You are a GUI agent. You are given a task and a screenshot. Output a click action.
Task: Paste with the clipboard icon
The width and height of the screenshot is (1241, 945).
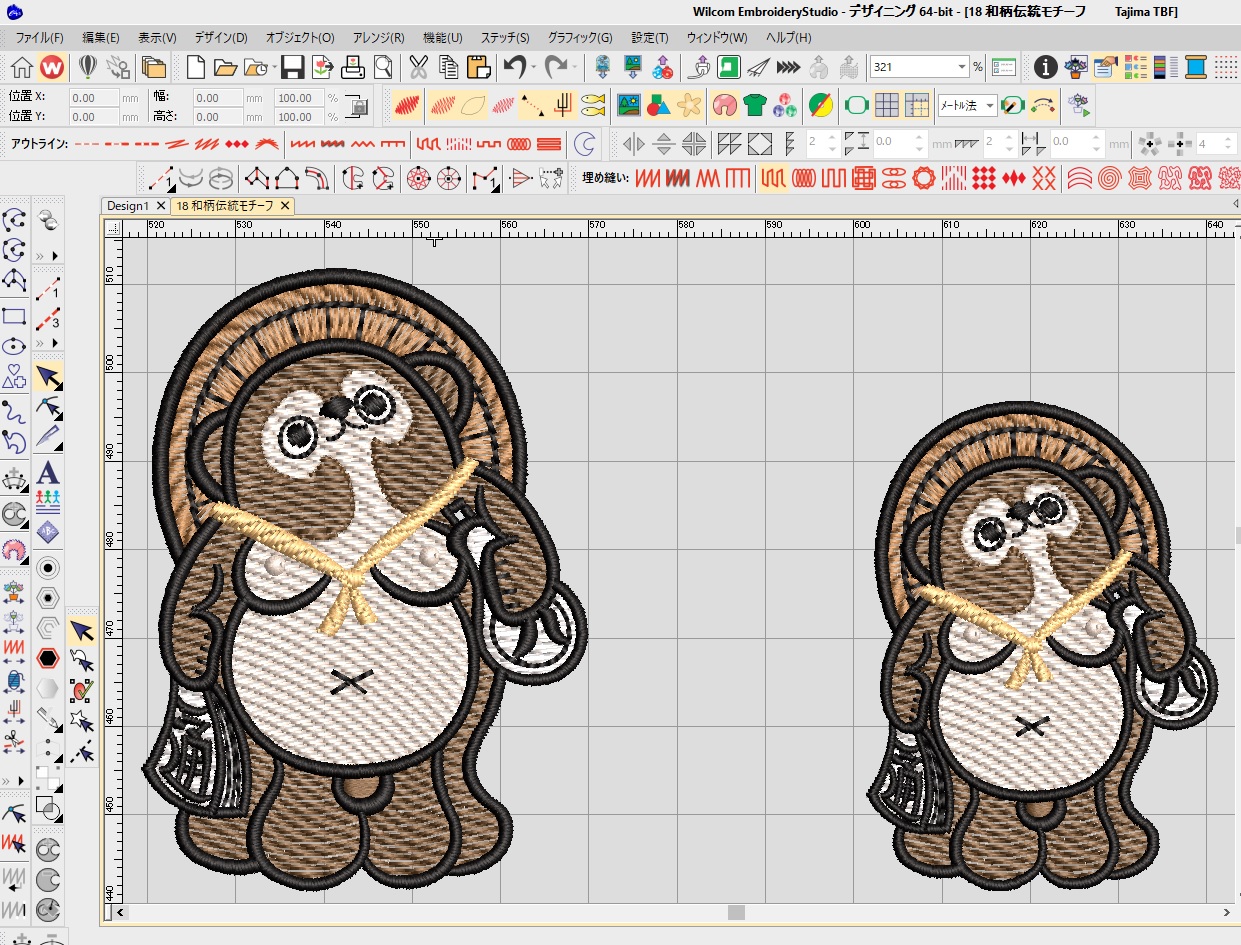[x=478, y=68]
